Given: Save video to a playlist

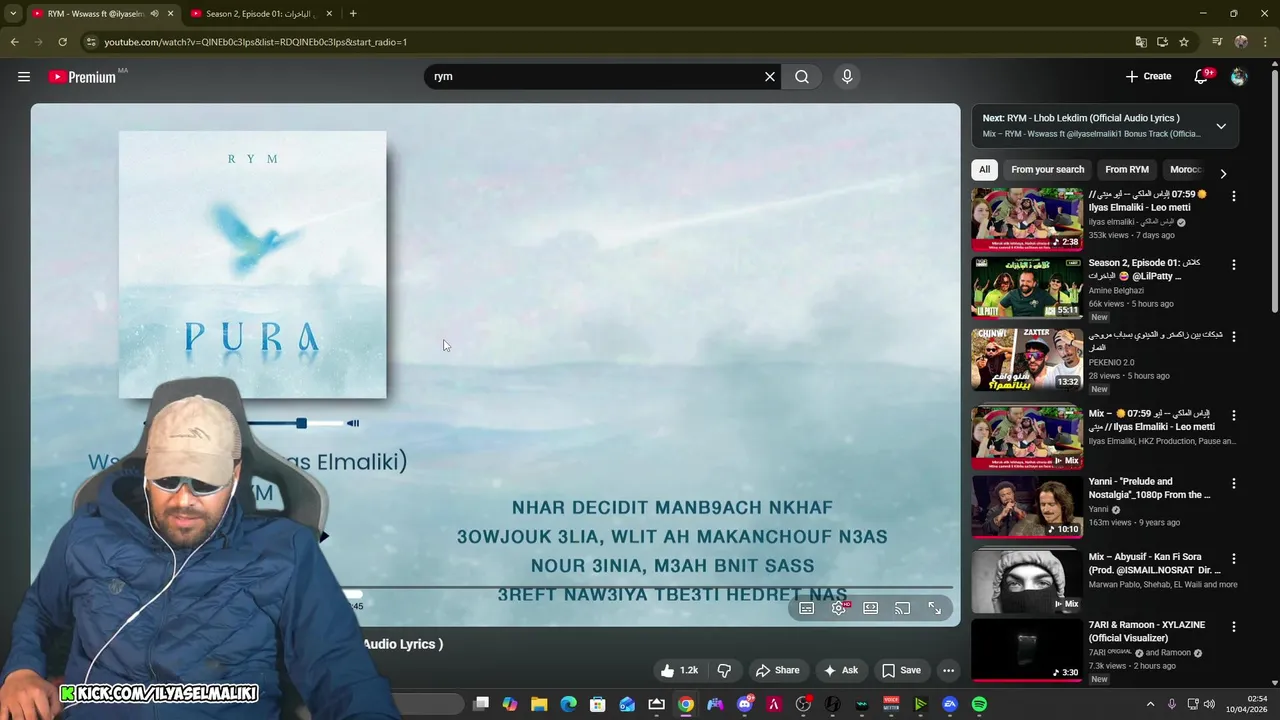Looking at the screenshot, I should point(901,670).
